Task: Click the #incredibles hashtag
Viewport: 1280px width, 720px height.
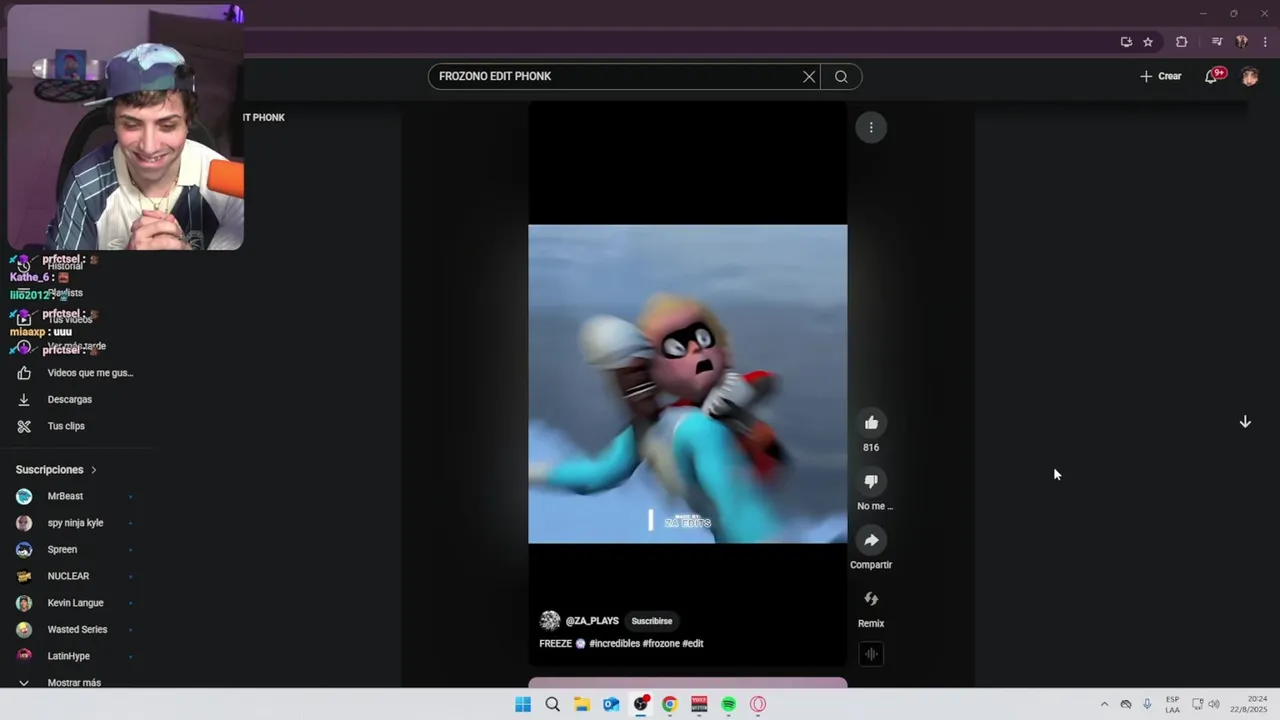Action: pyautogui.click(x=615, y=644)
